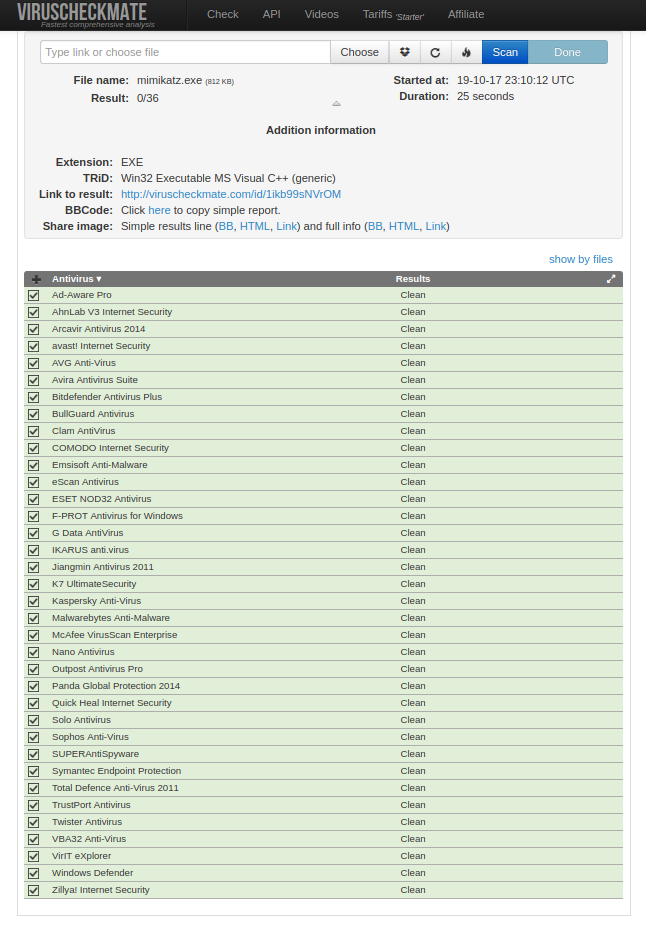
Task: Click COMODO Internet Security name
Action: [110, 448]
